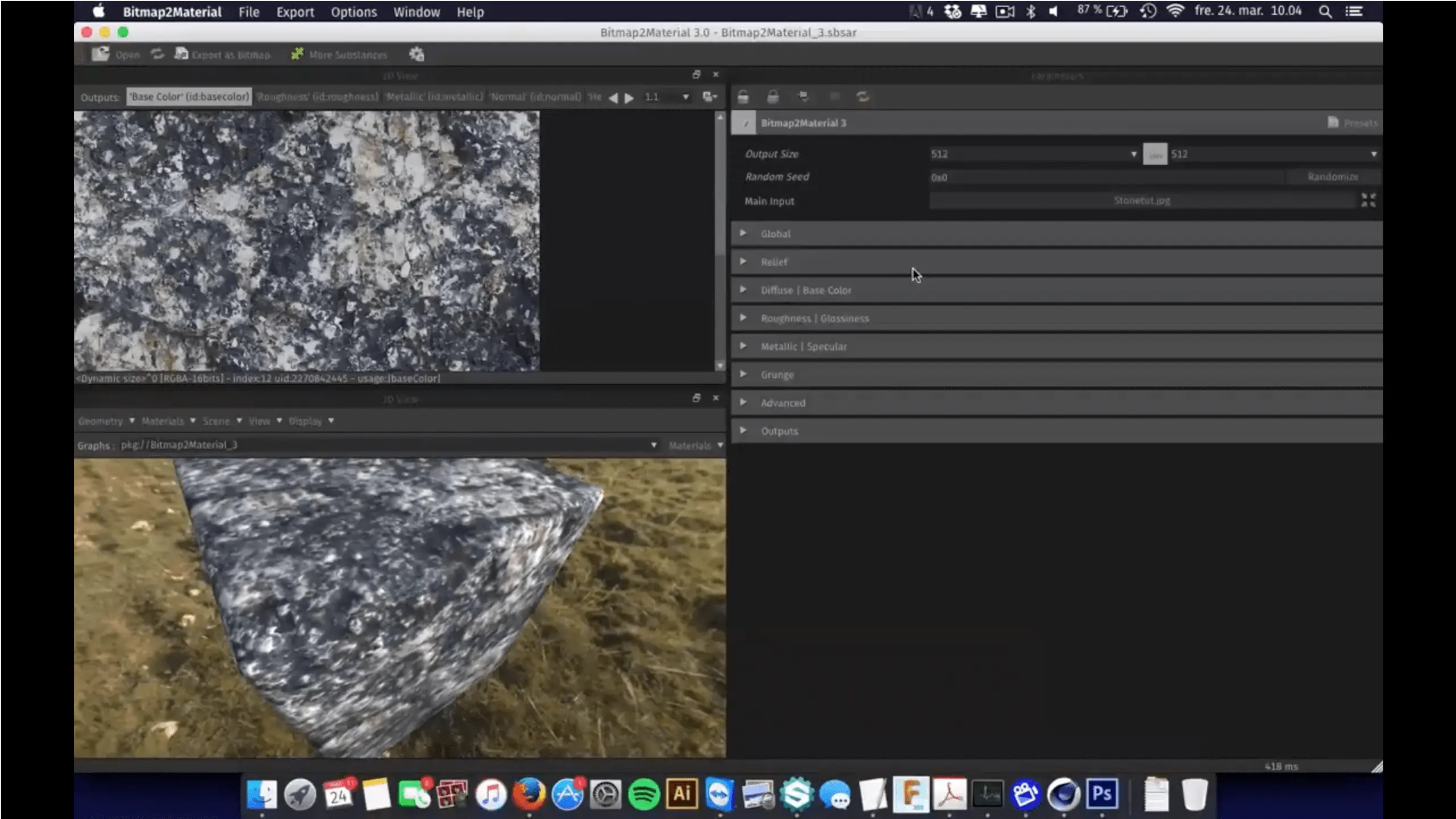Open the Geometry menu in 3D View

(106, 421)
